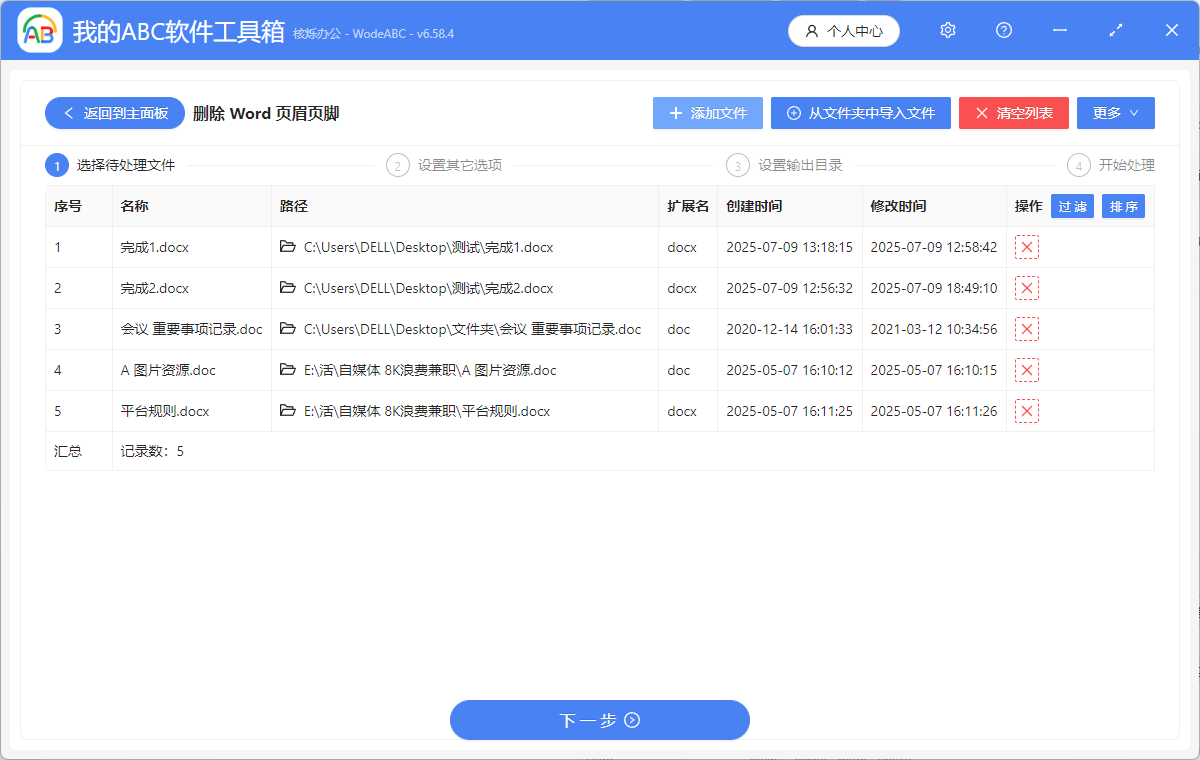Click the 下一步 button to proceed
The image size is (1200, 760).
pos(600,720)
